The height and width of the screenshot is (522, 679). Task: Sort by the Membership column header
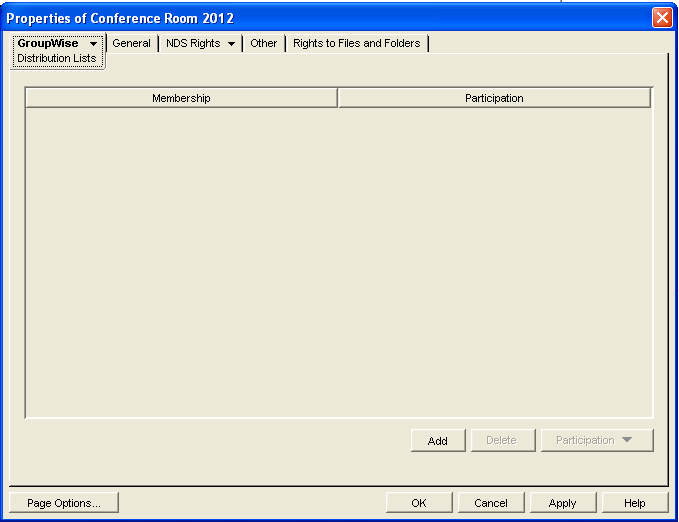pos(181,98)
